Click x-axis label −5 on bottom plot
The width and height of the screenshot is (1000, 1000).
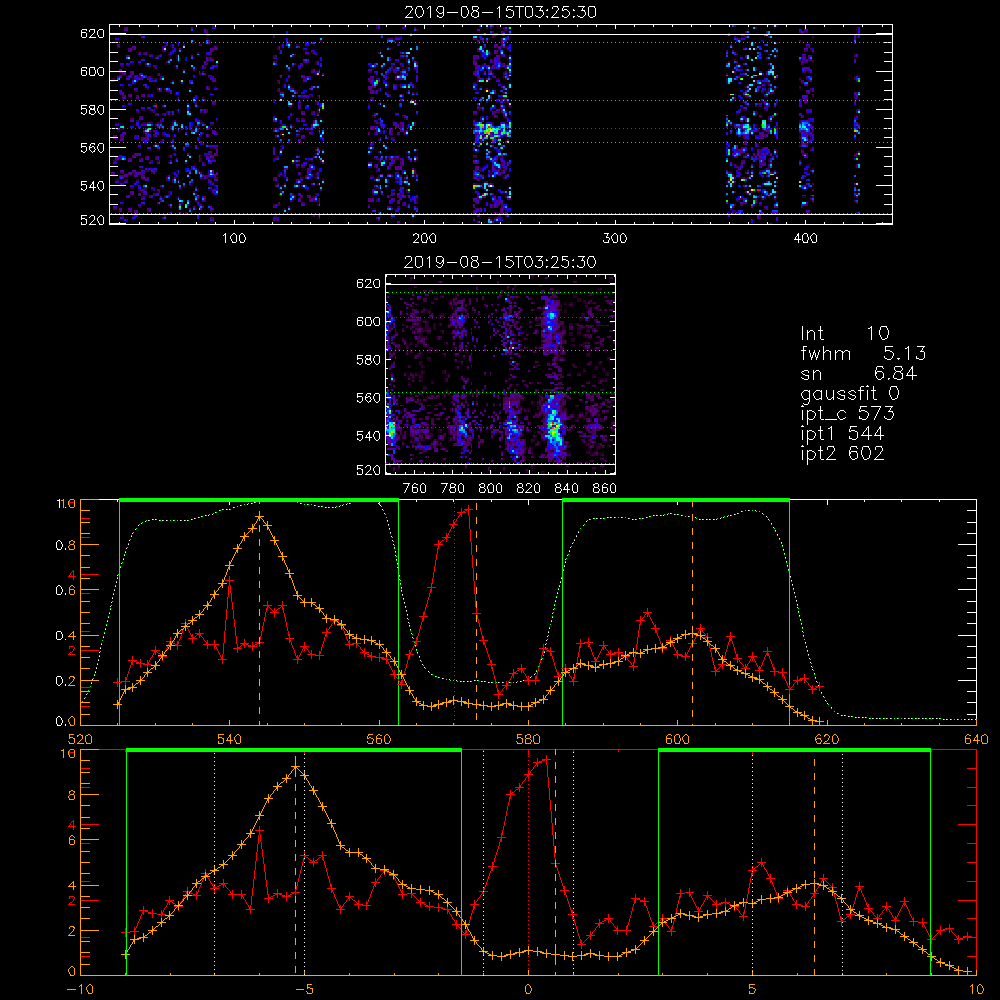(x=304, y=990)
